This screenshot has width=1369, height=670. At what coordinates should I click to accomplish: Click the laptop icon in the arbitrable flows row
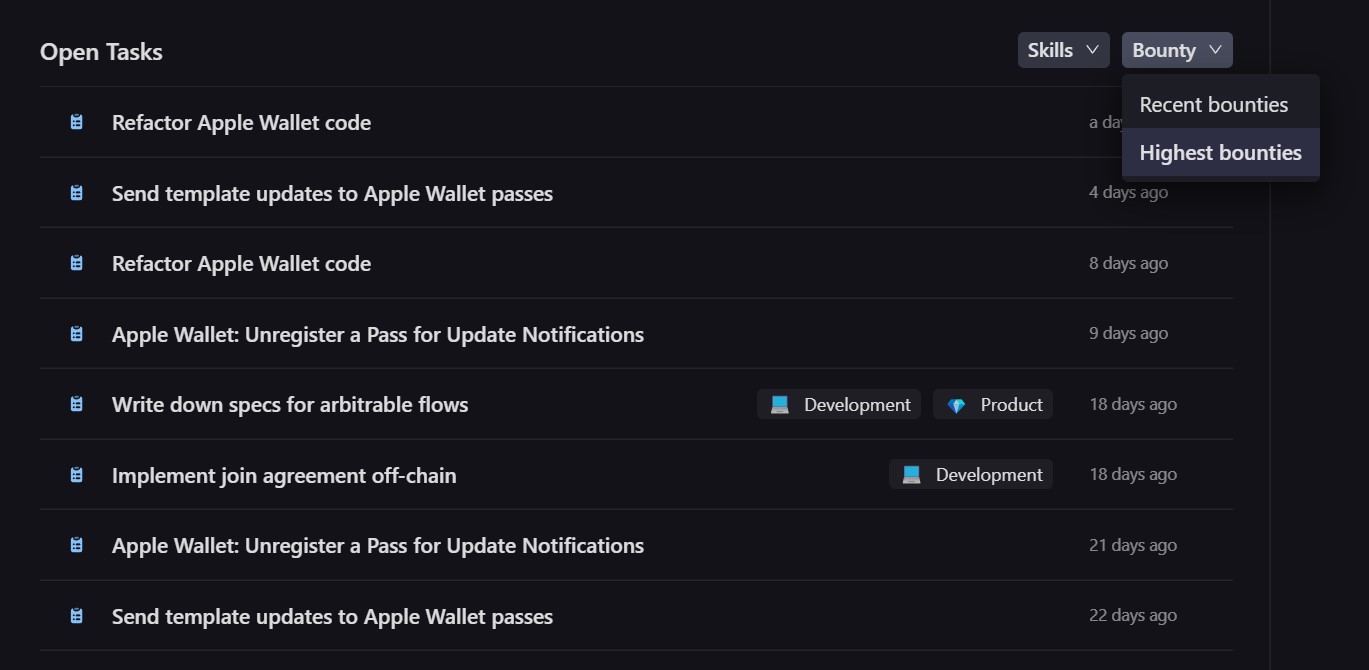(780, 405)
